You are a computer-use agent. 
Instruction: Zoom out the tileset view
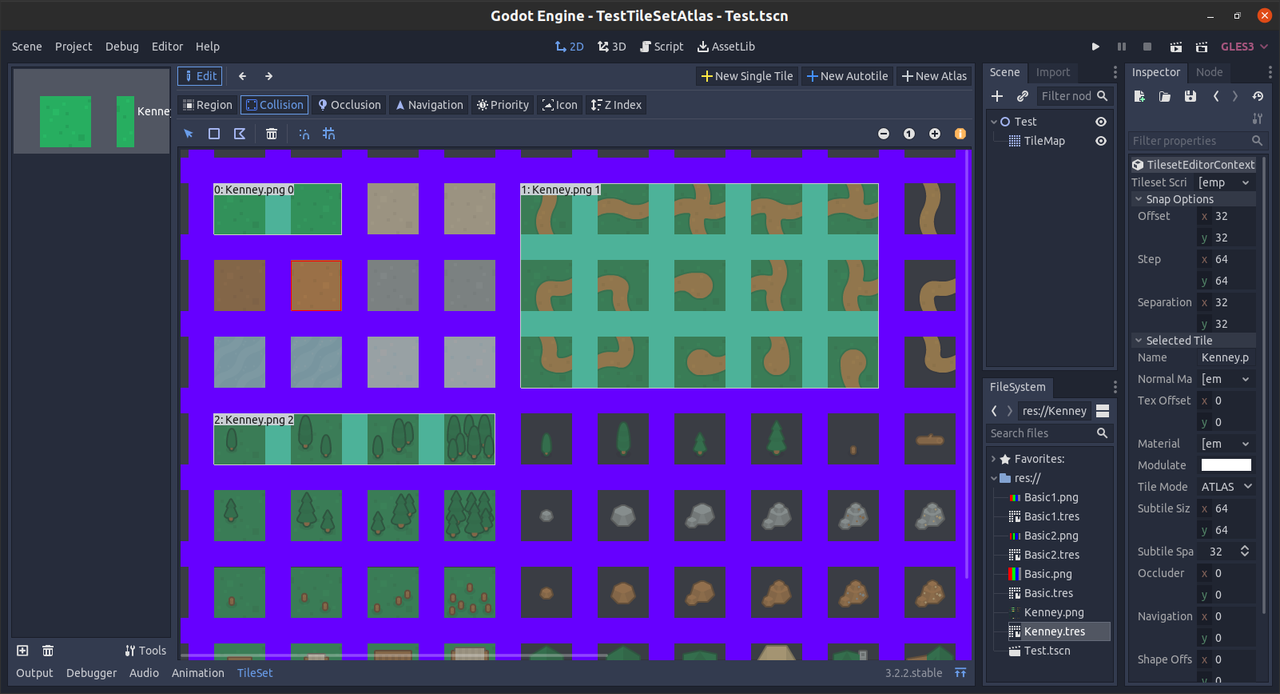tap(884, 134)
